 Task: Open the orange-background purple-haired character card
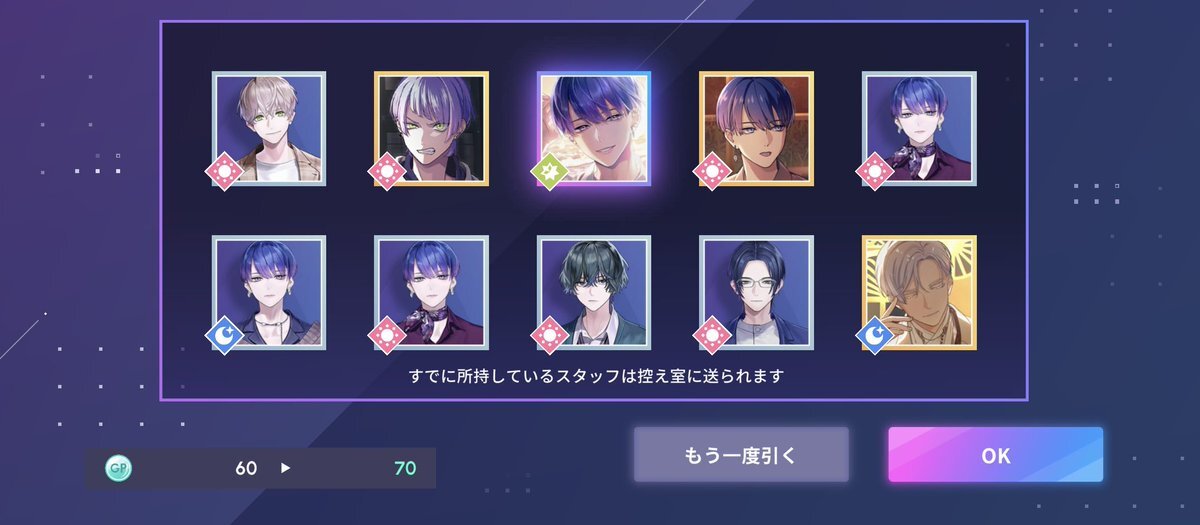click(756, 128)
